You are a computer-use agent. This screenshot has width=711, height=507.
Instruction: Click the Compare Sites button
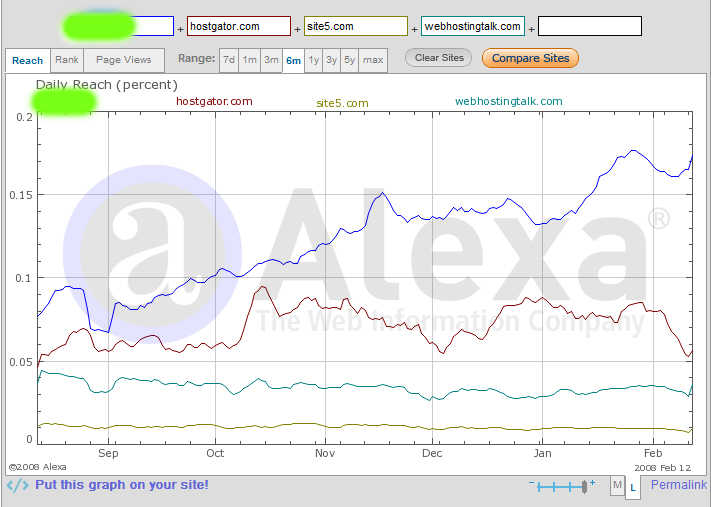[x=530, y=58]
